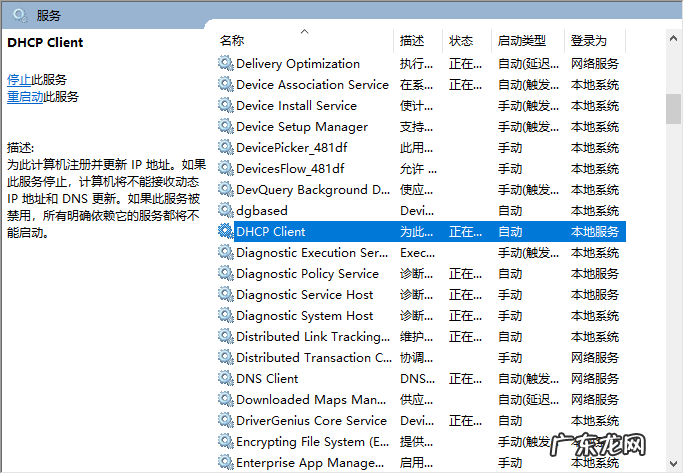Click the gear icon beside DevicesFlow_481df
The width and height of the screenshot is (684, 474).
[226, 168]
